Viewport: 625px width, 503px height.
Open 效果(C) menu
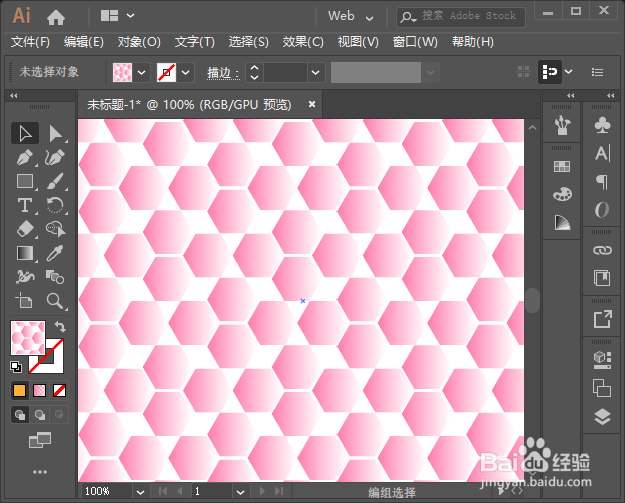click(x=303, y=42)
